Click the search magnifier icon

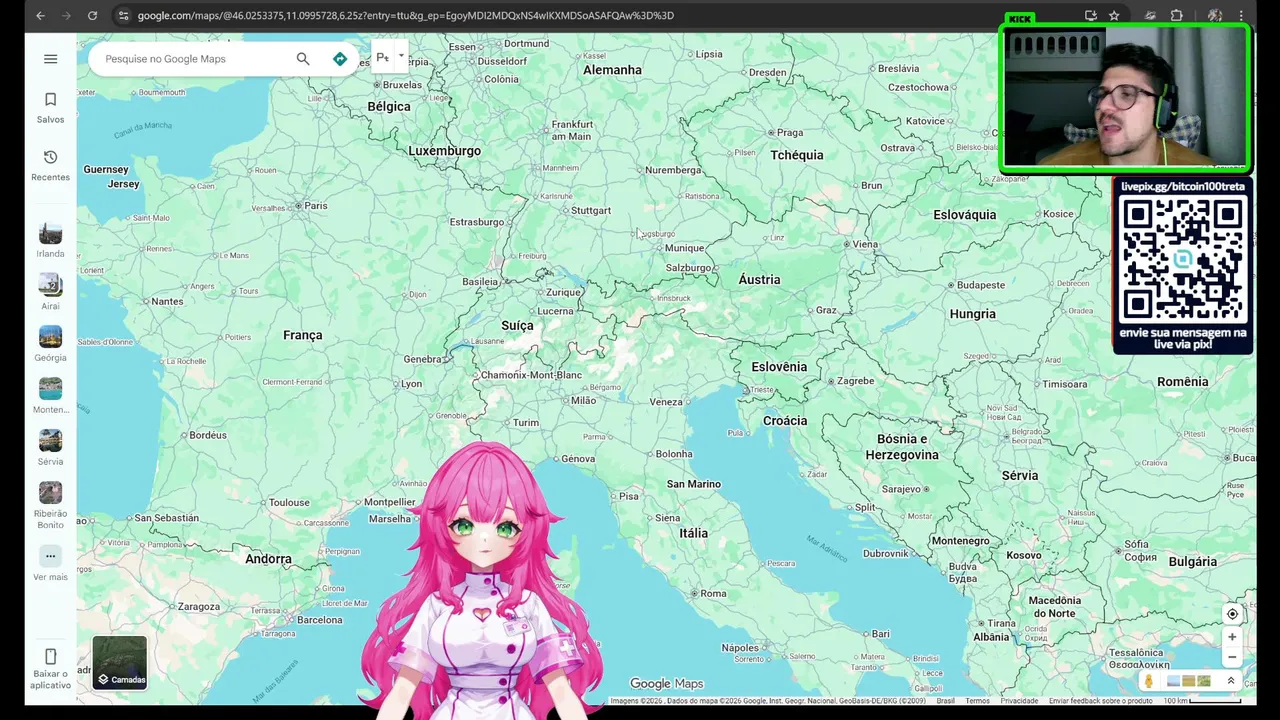click(303, 59)
